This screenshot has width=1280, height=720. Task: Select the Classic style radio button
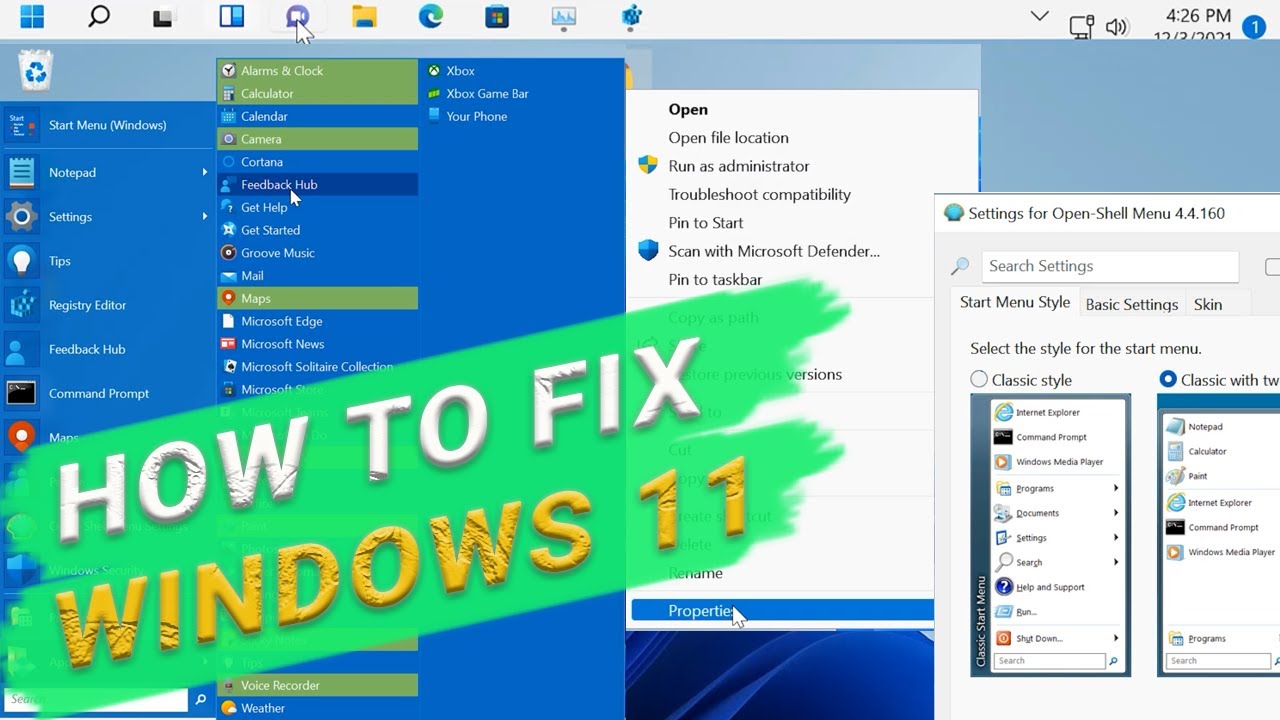pyautogui.click(x=979, y=380)
